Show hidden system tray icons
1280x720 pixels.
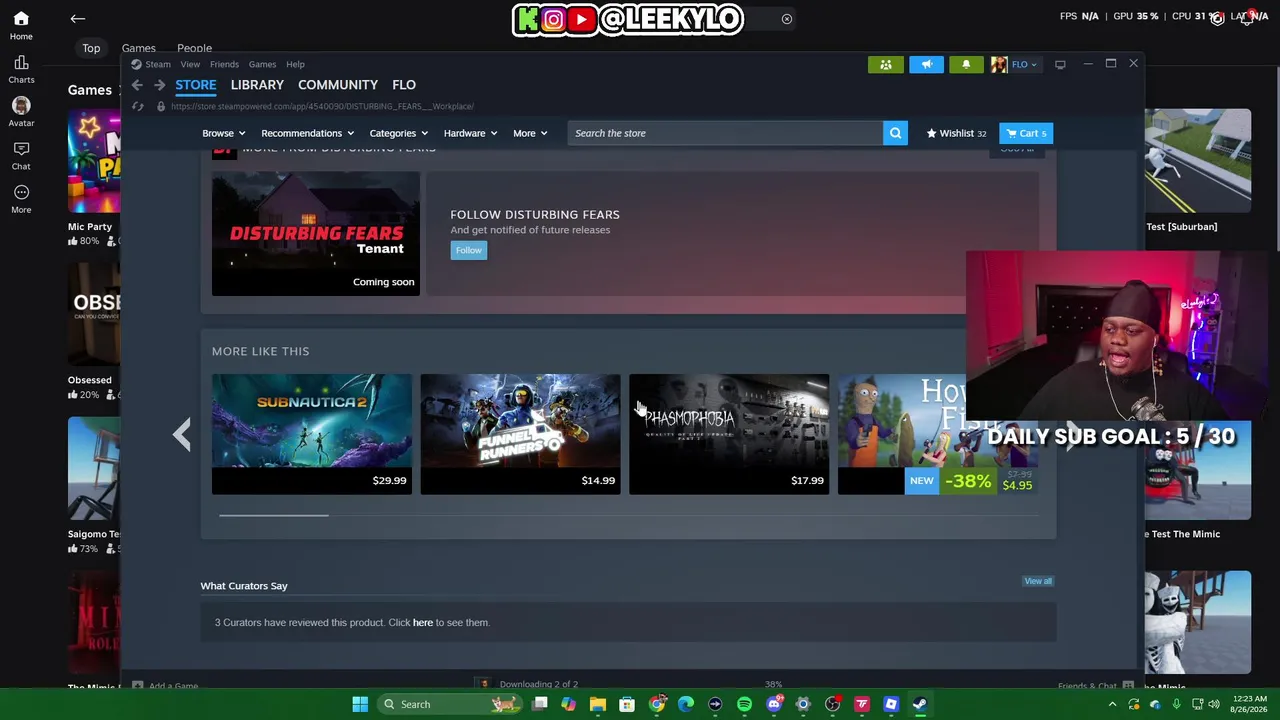(x=1112, y=704)
